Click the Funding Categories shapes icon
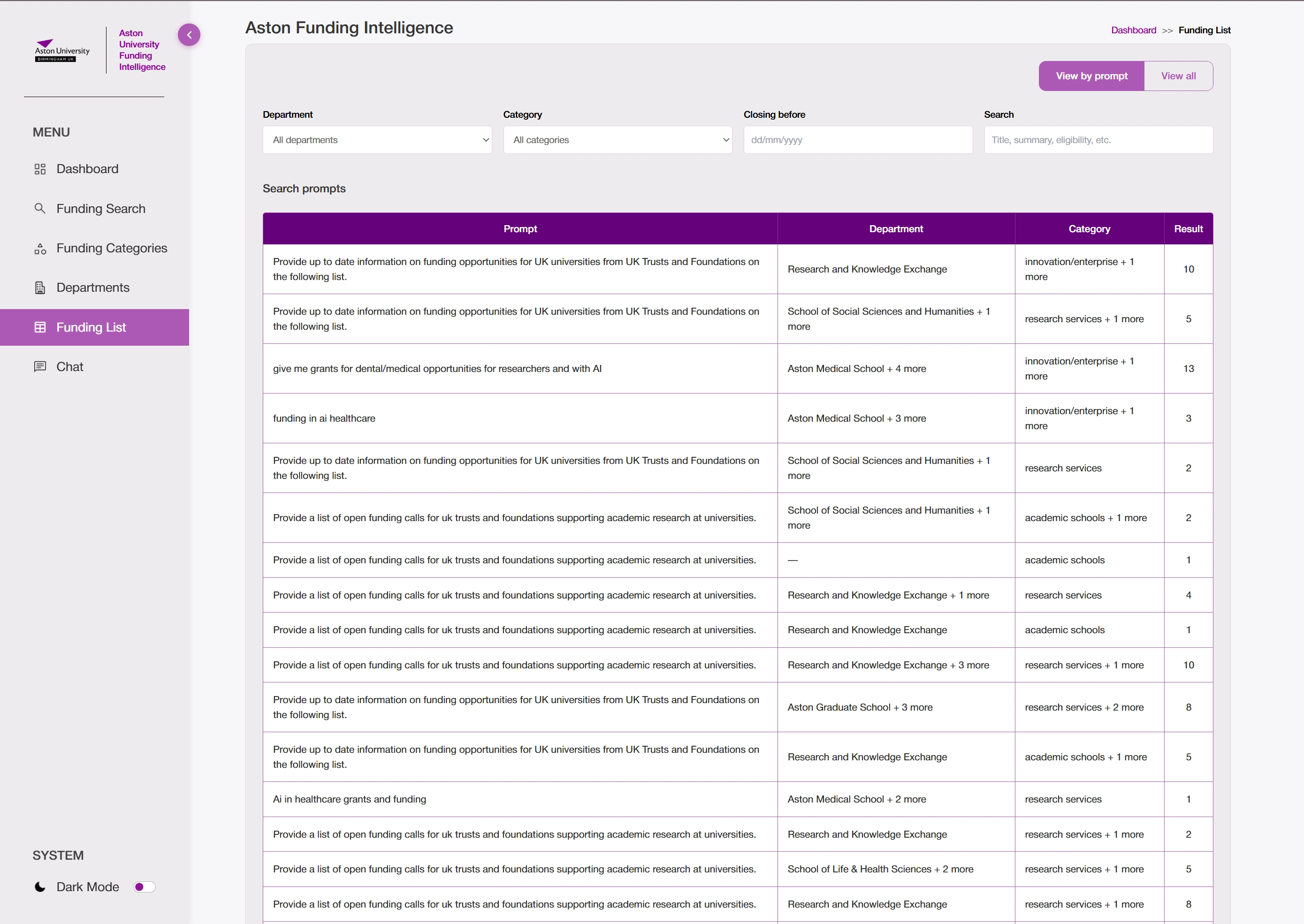The width and height of the screenshot is (1304, 924). (40, 249)
